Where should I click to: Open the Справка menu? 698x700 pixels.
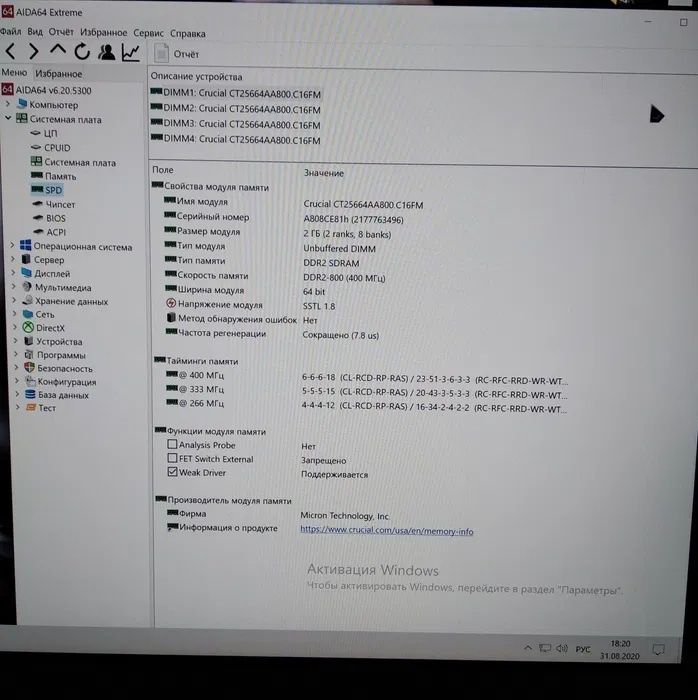point(188,33)
